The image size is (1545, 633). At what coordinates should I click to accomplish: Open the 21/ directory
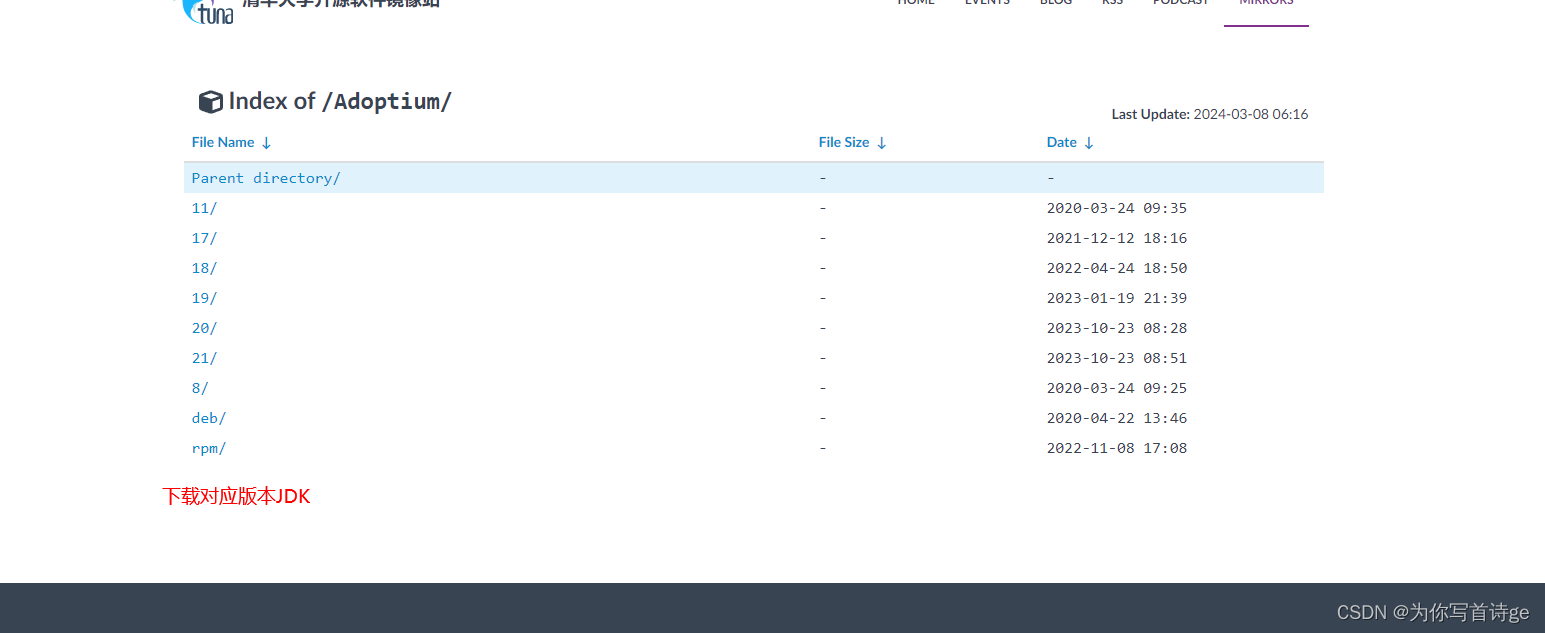tap(204, 358)
